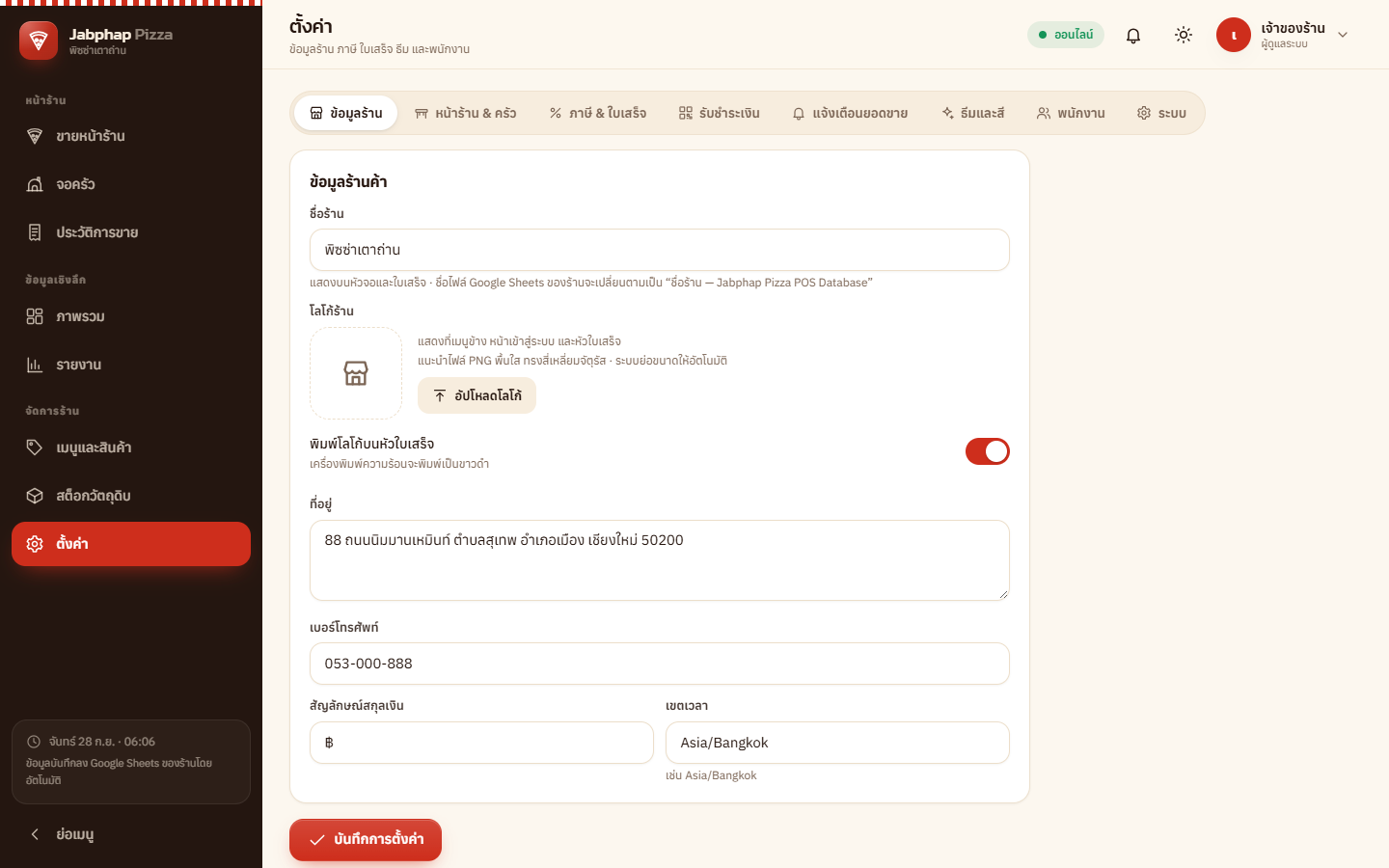
Task: Click the store owner avatar circle
Action: 1234,35
